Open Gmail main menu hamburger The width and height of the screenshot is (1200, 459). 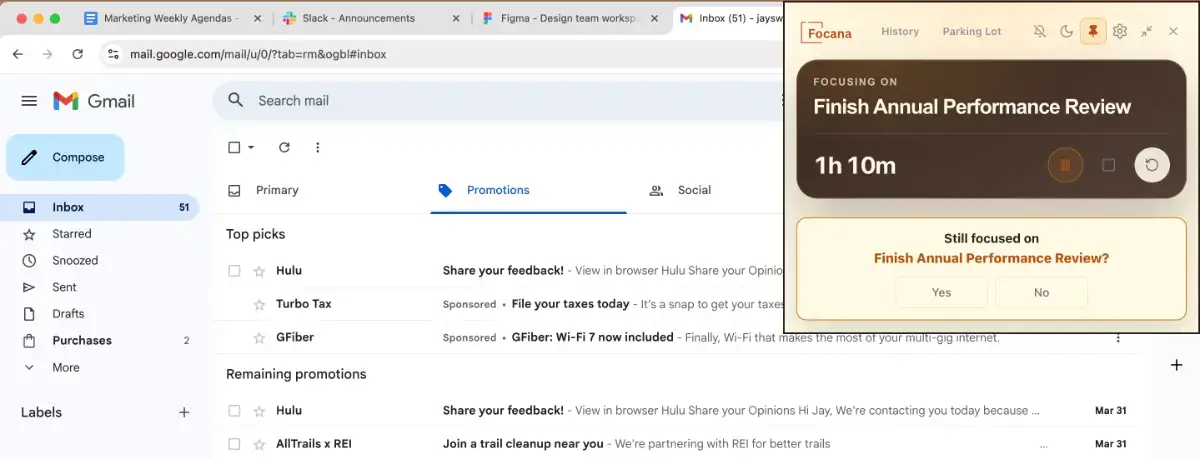point(29,101)
